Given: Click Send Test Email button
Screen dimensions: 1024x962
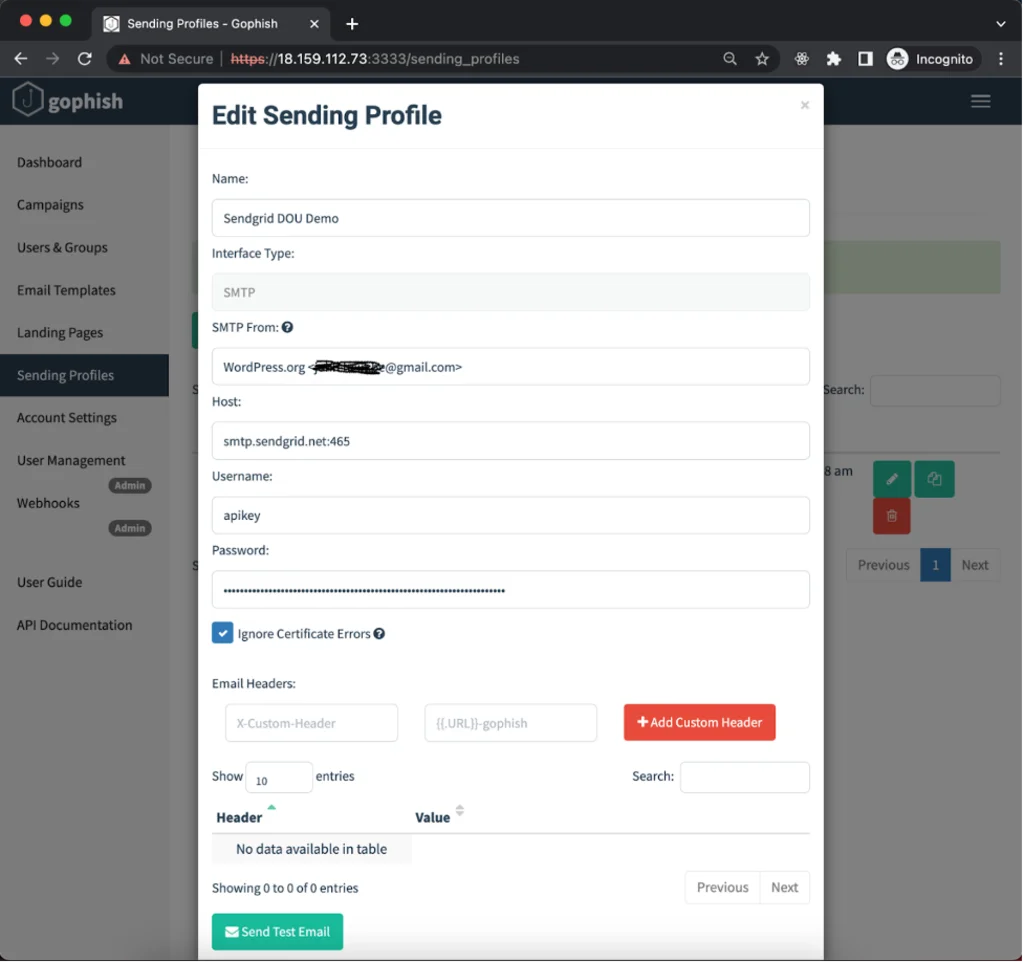Looking at the screenshot, I should (x=277, y=931).
